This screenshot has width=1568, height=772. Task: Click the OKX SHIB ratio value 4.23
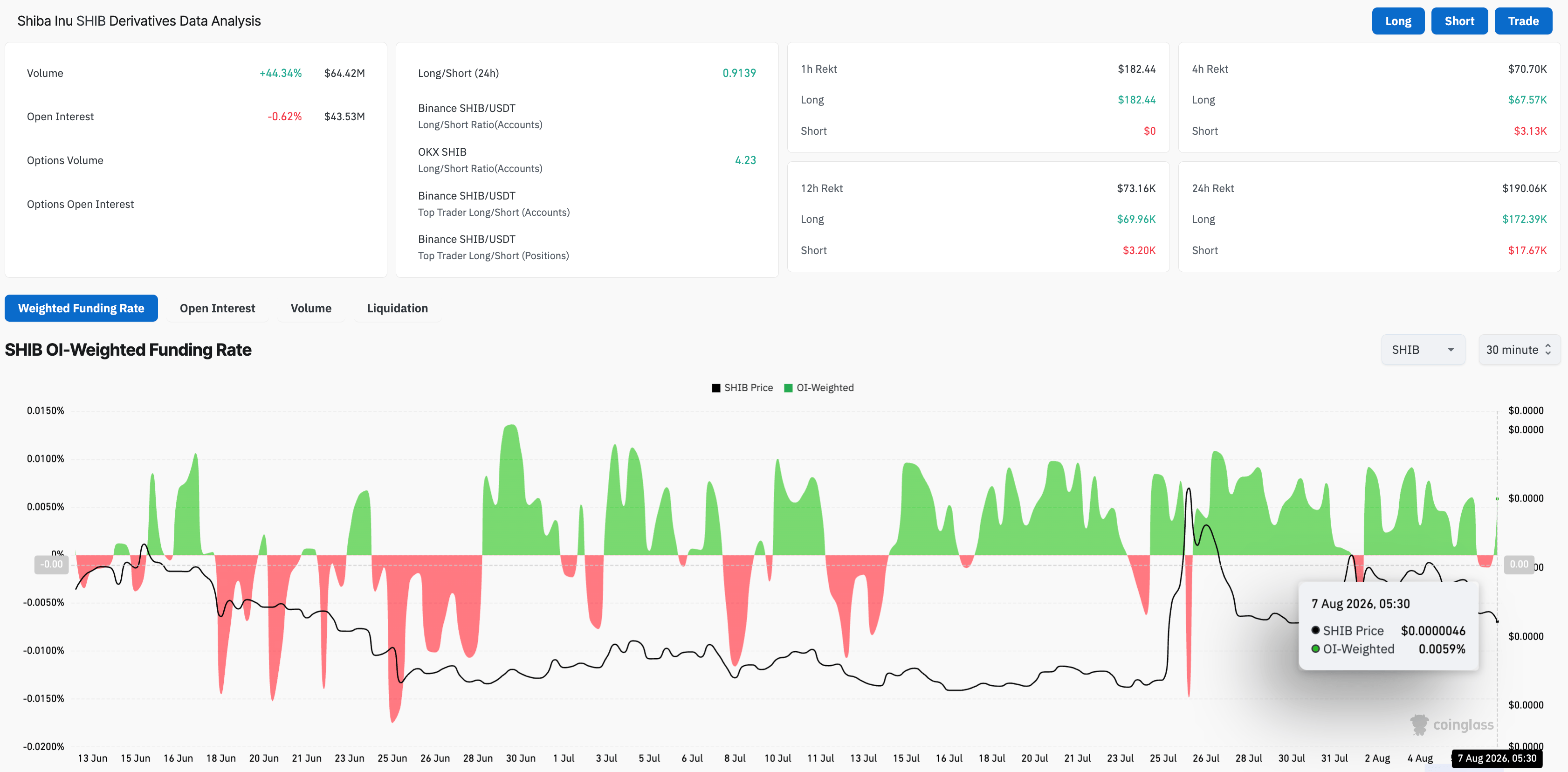click(x=745, y=160)
